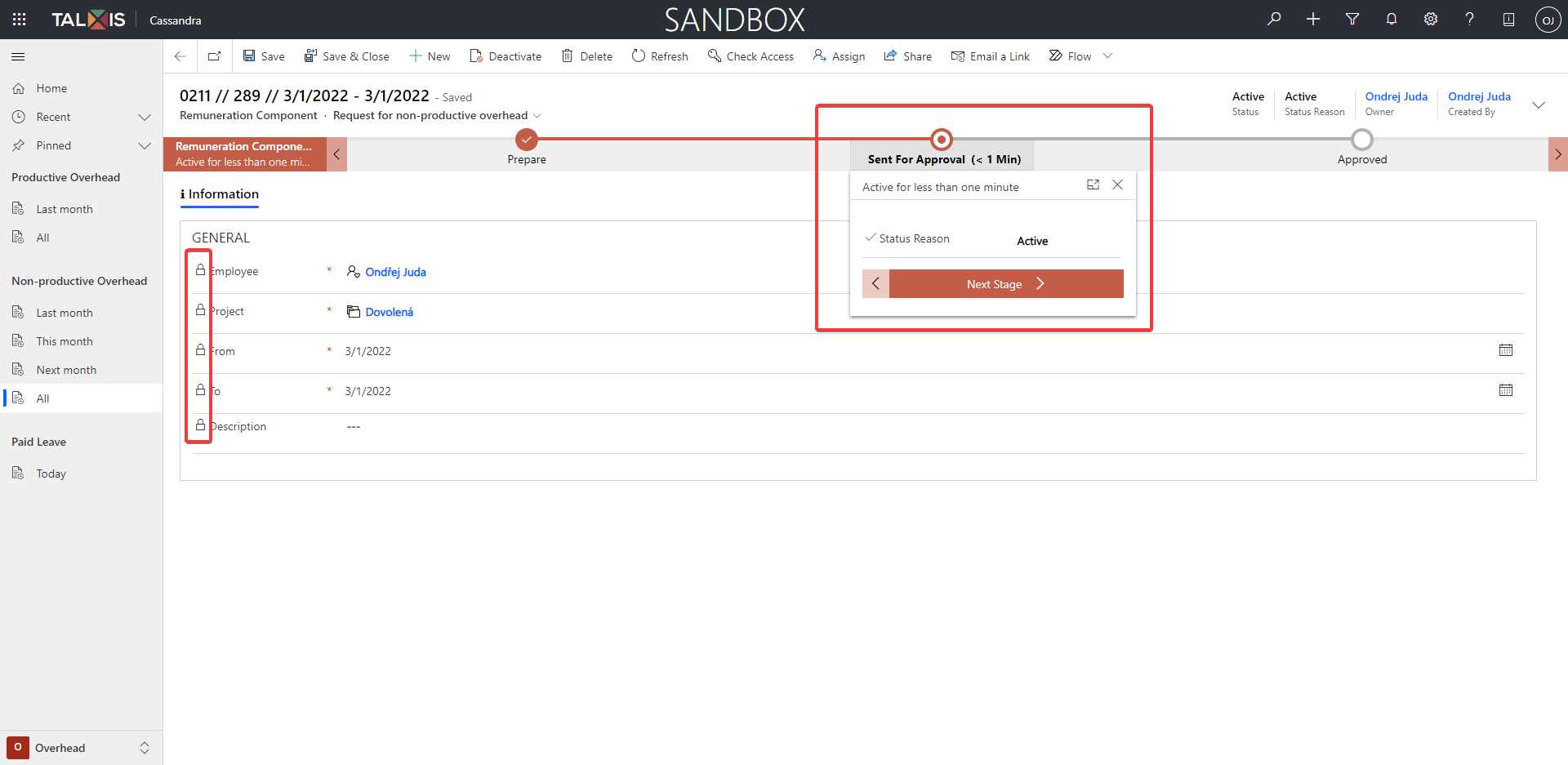Open the Ondřej Juda employee link
Viewport: 1568px width, 765px height.
pos(395,272)
